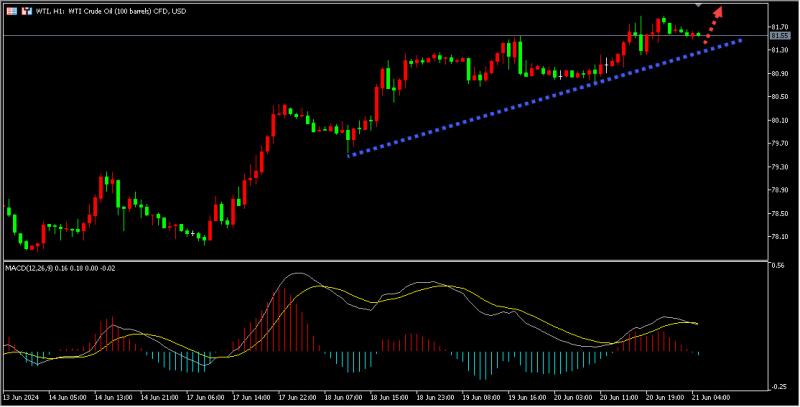
Task: Click the one-click trading panel icon
Action: [x=27, y=11]
